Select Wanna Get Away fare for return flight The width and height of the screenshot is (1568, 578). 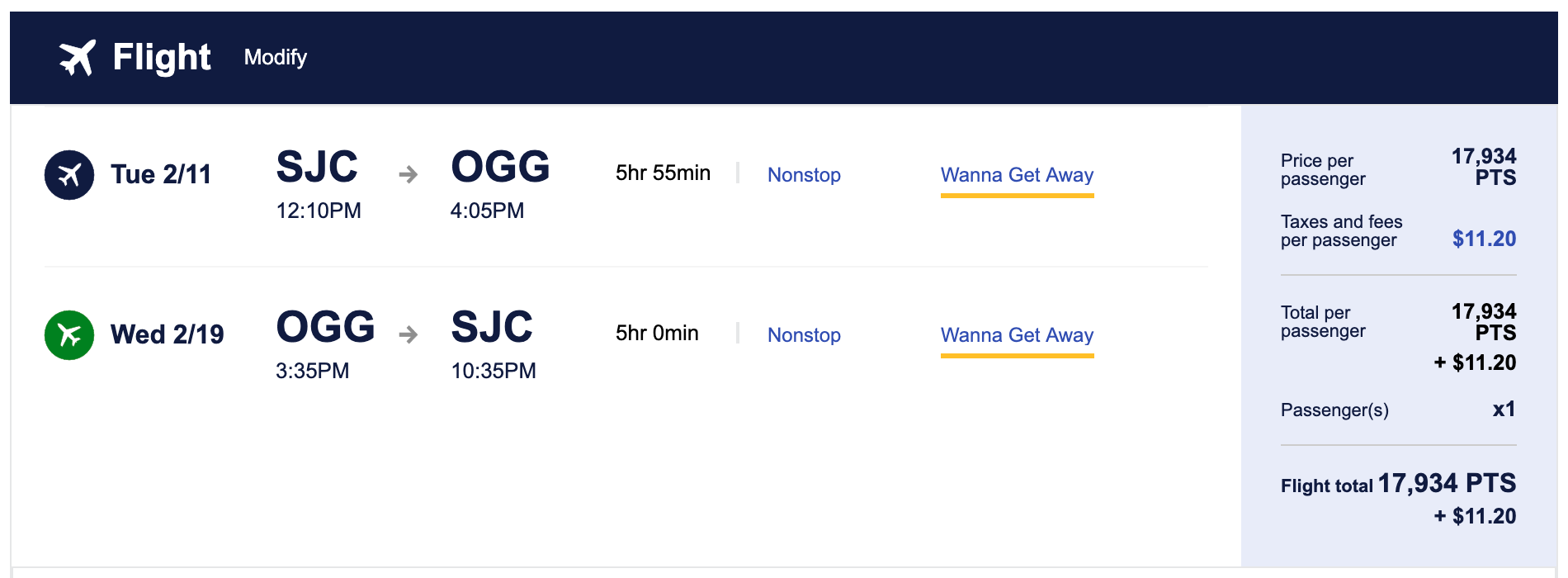(x=1017, y=334)
